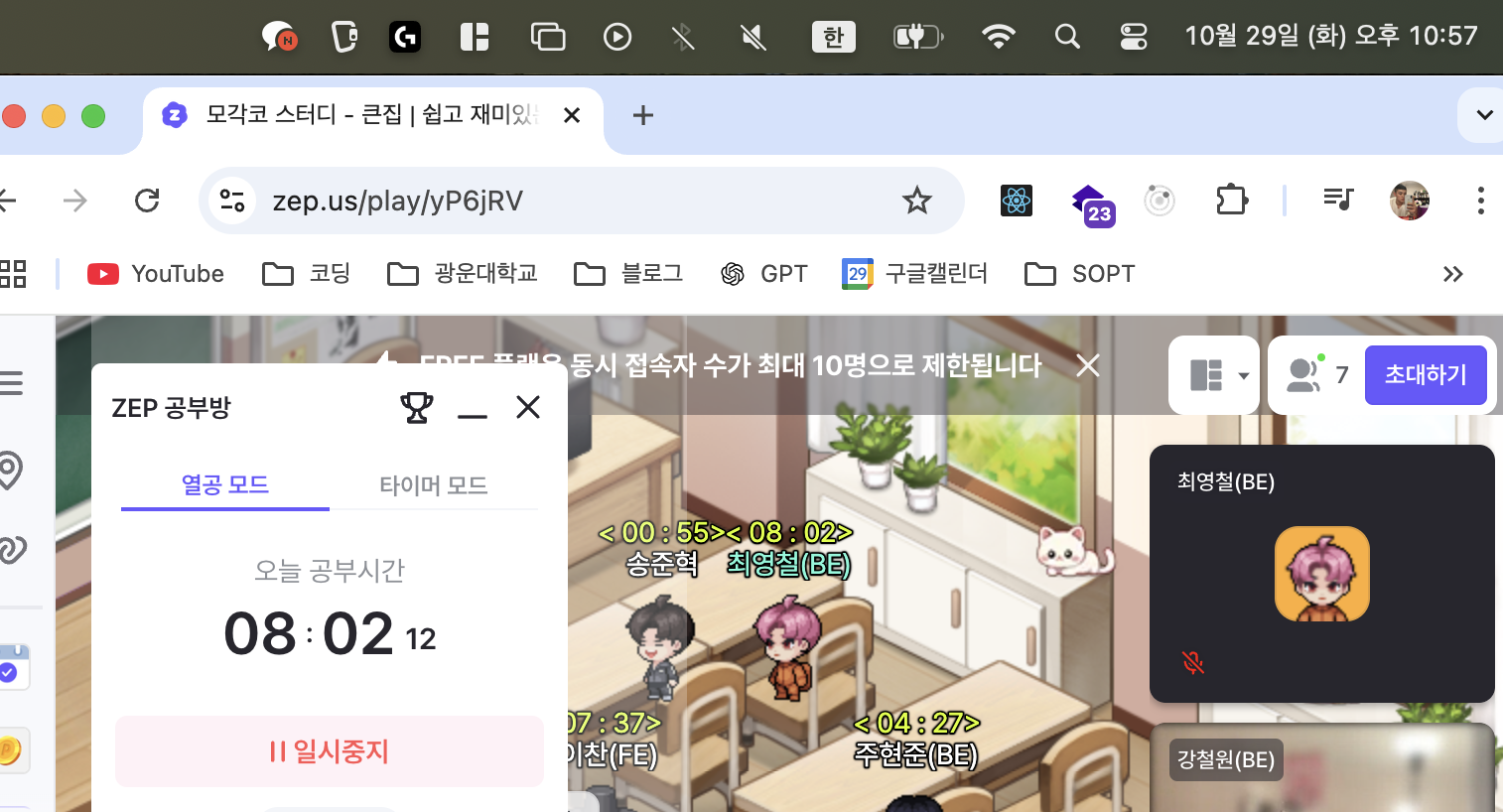1503x812 pixels.
Task: Show hidden bookmarks with double chevron
Action: [x=1453, y=274]
